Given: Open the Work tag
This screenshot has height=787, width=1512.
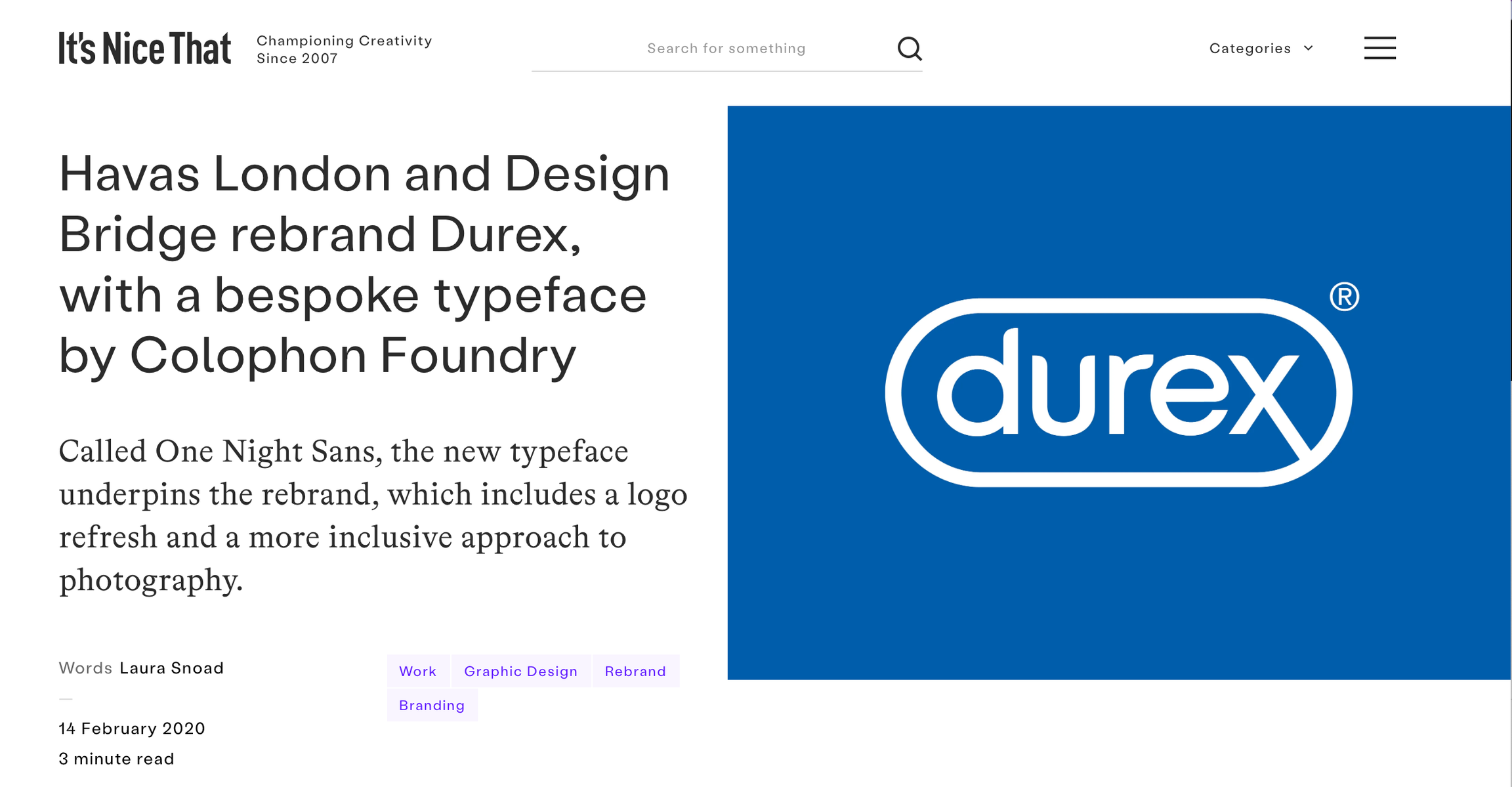Looking at the screenshot, I should pyautogui.click(x=418, y=671).
